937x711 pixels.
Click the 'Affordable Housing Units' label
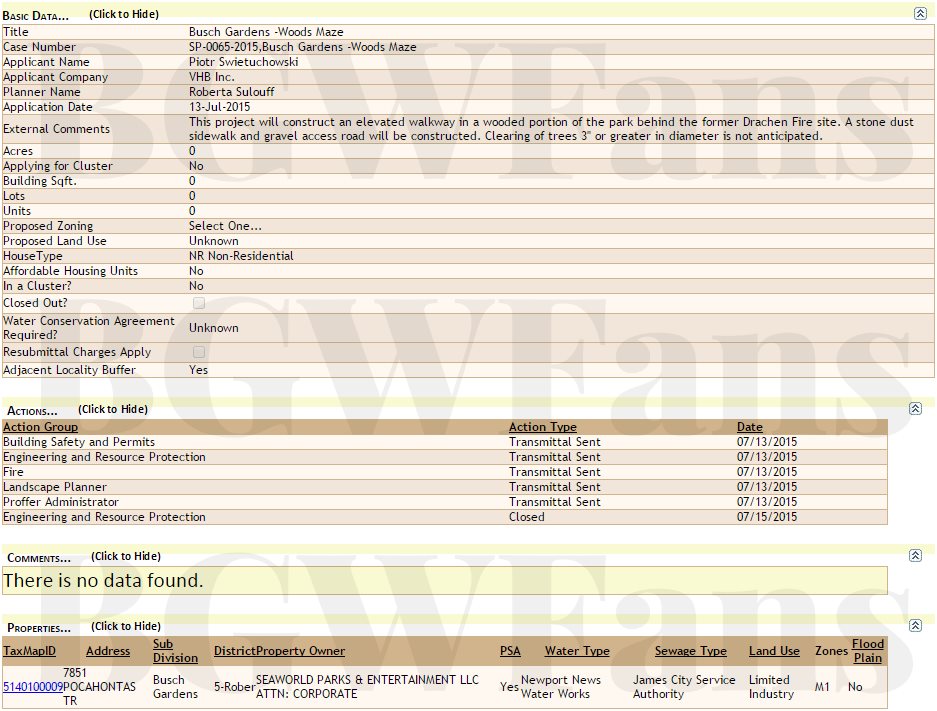point(71,271)
